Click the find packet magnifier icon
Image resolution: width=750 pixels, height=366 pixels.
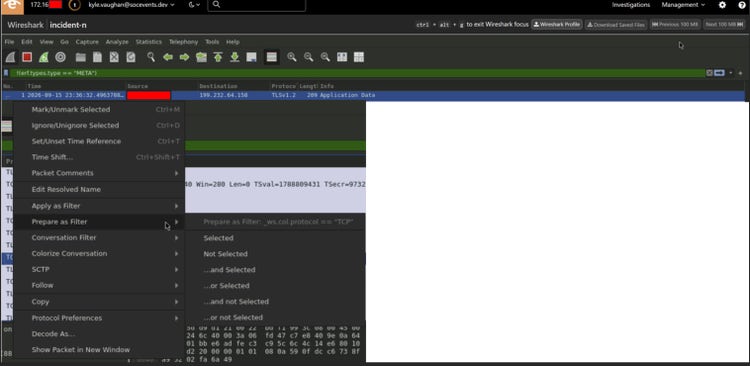coord(151,57)
